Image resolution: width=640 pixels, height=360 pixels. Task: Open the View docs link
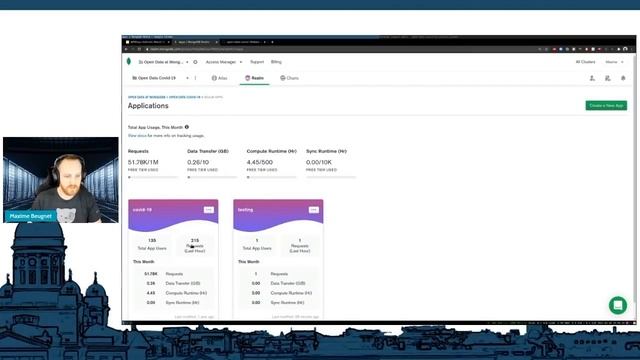coord(137,136)
